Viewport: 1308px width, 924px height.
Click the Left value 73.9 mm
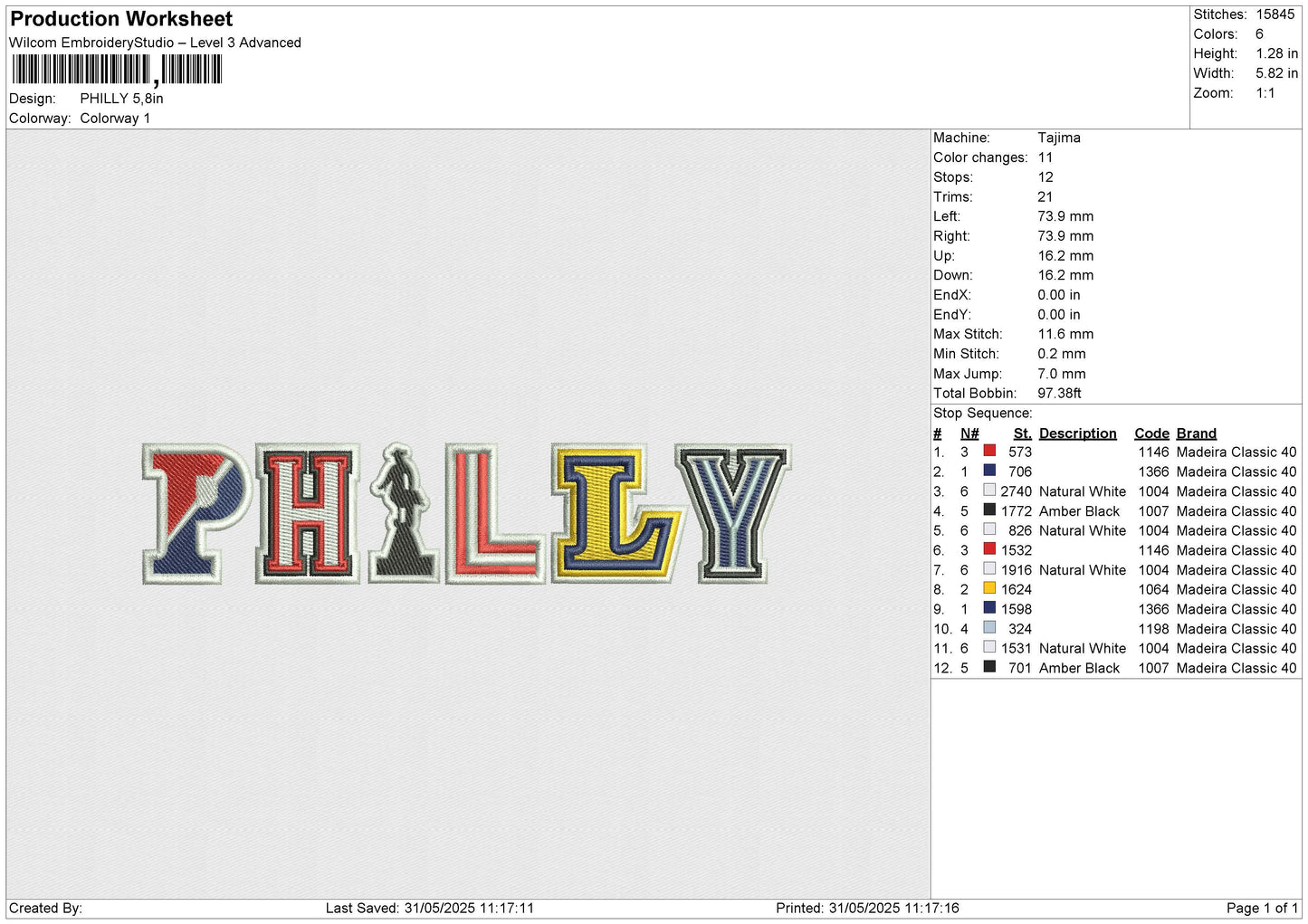[1065, 216]
